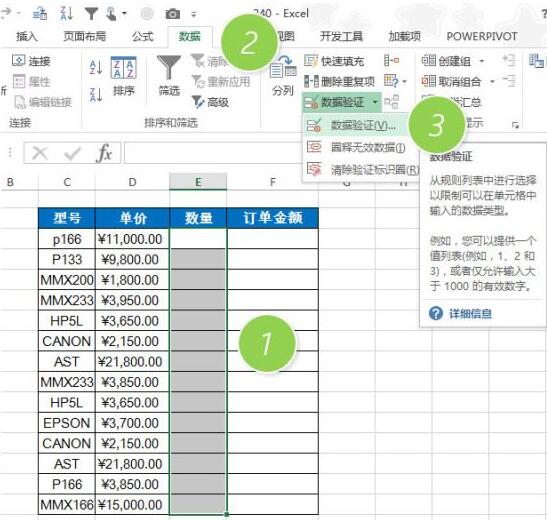Click in the formula bar input

[213, 153]
